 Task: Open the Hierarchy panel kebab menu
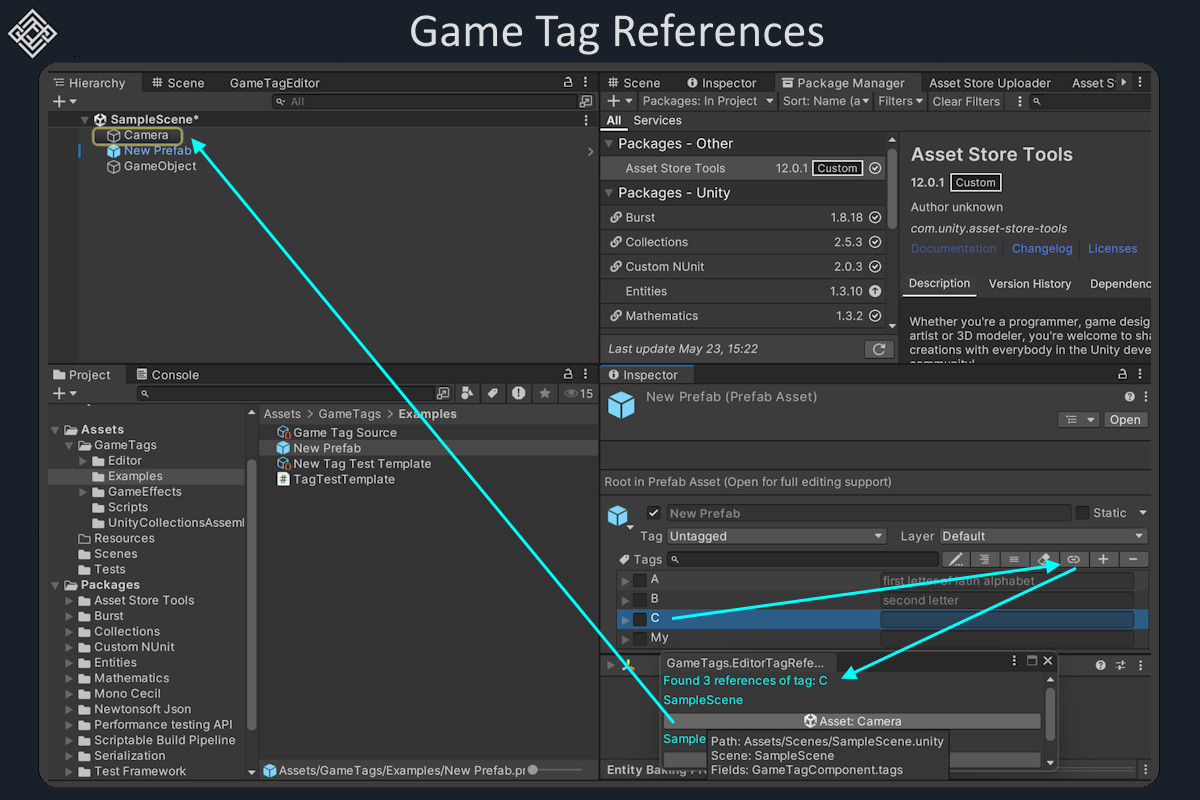[586, 83]
